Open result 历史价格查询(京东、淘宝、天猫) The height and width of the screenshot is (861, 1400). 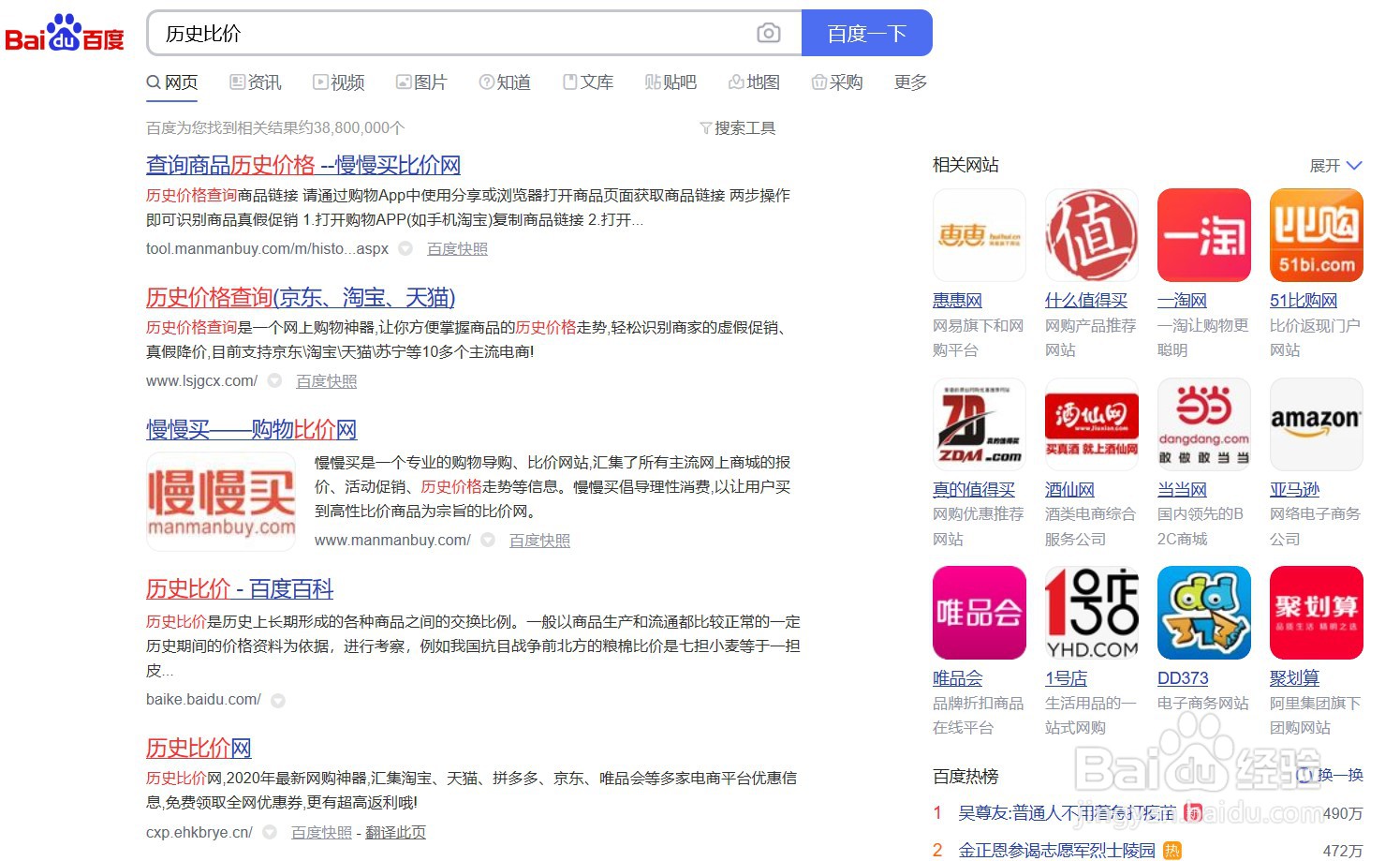(x=301, y=297)
